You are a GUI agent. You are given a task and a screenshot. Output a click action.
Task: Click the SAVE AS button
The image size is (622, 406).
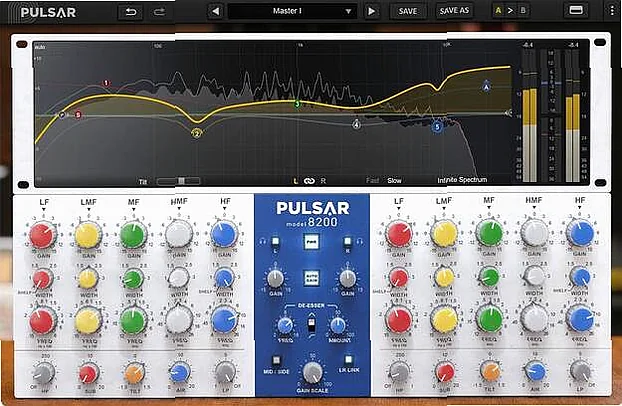point(454,11)
